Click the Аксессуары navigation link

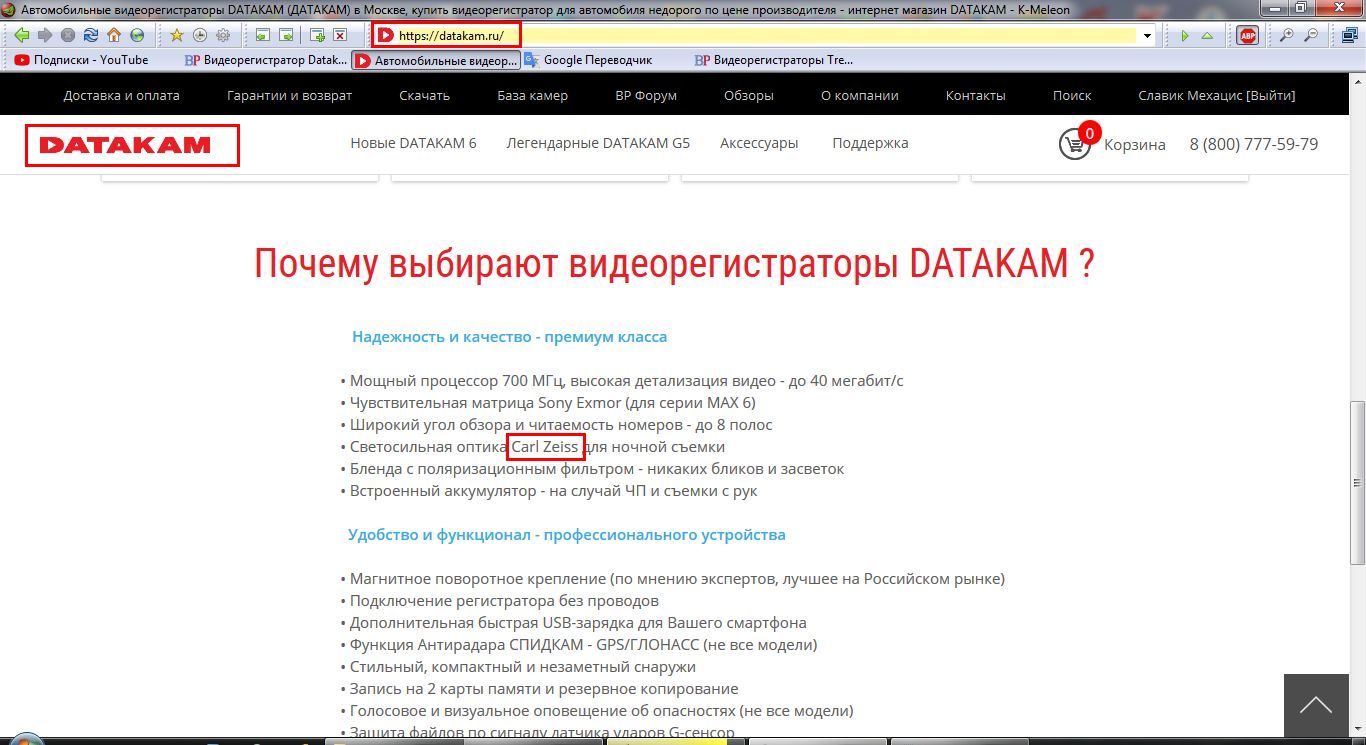click(759, 143)
